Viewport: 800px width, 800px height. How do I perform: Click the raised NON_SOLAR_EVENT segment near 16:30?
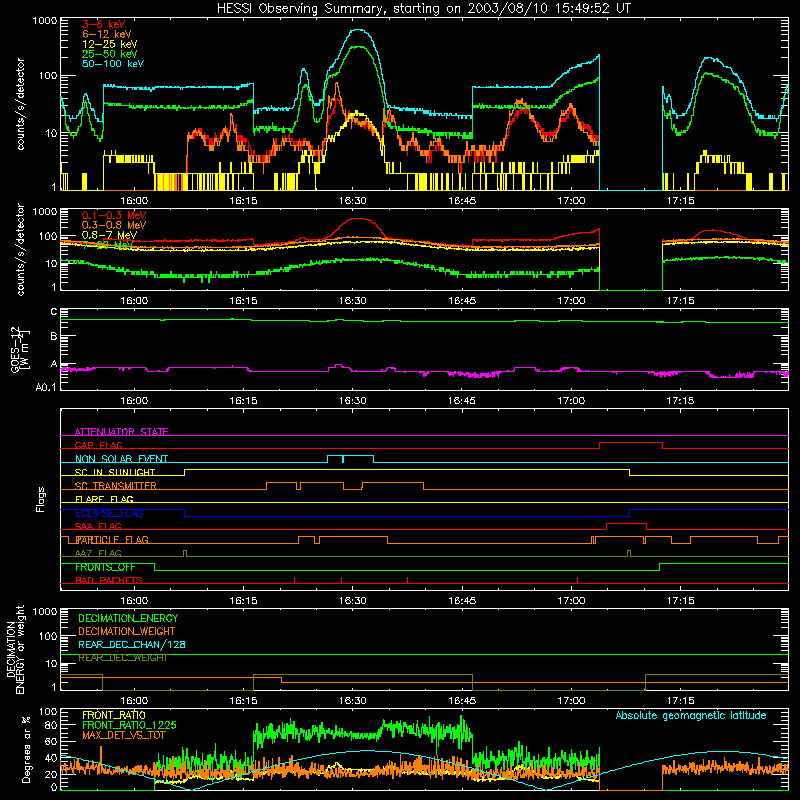(350, 455)
